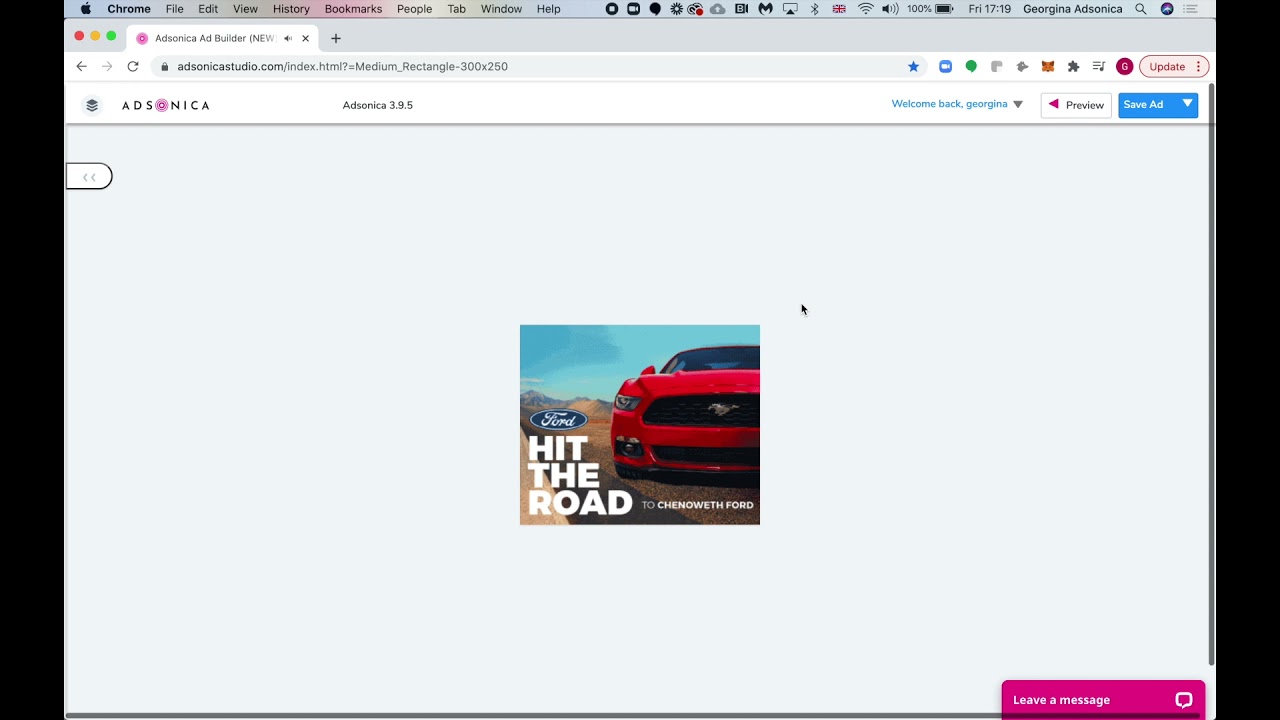Click the green circle extension icon
The height and width of the screenshot is (720, 1280).
click(x=971, y=67)
